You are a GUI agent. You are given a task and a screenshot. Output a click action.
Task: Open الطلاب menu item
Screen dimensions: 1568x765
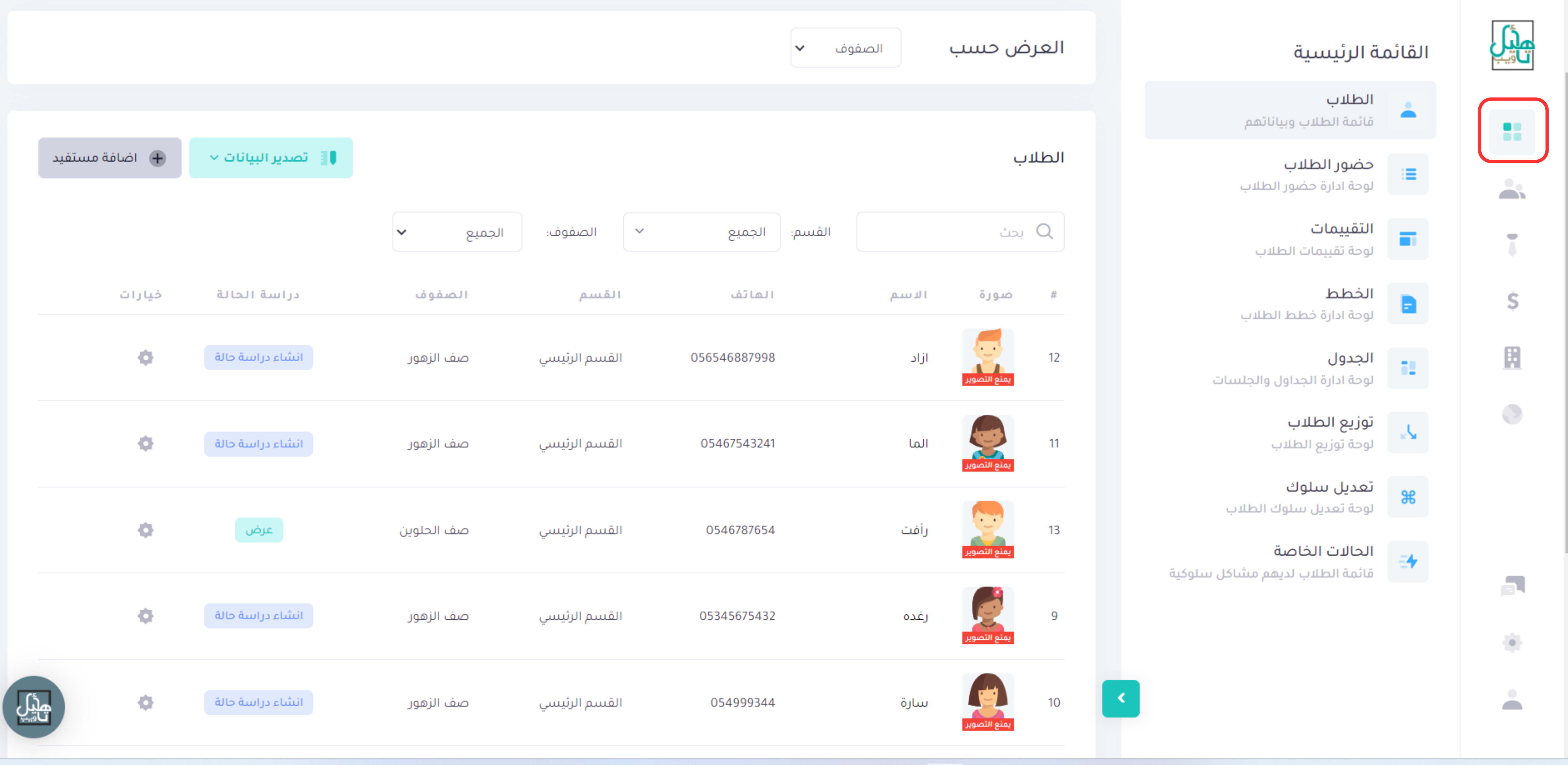(1290, 110)
